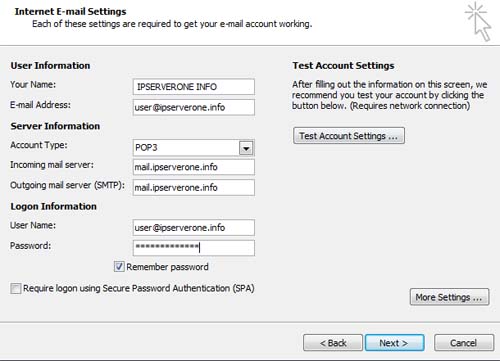Click the Test Account Settings heading

pyautogui.click(x=343, y=65)
